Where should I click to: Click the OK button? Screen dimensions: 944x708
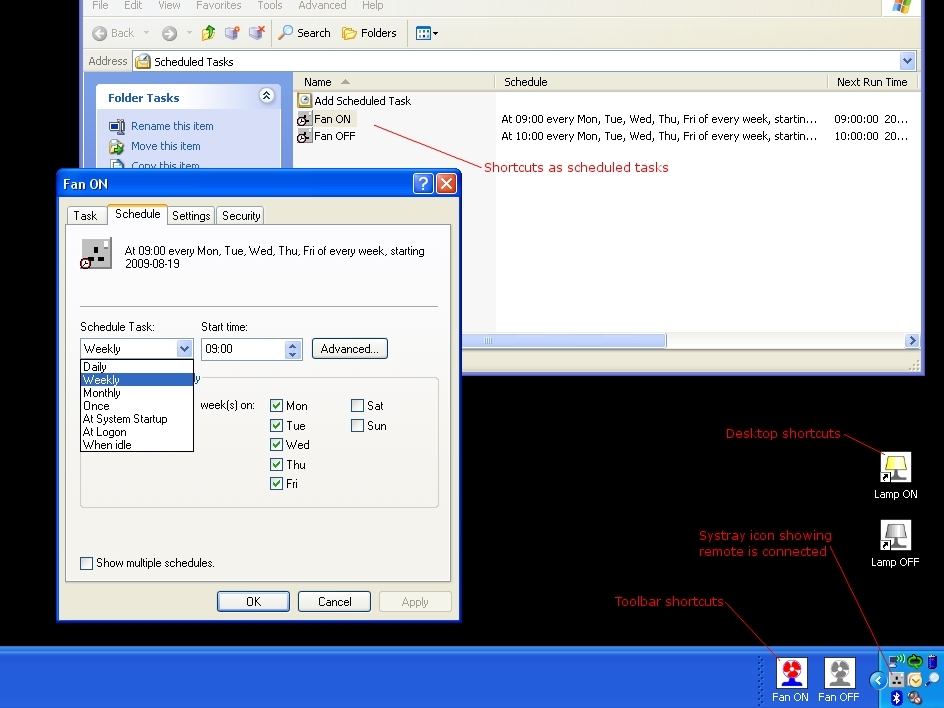(253, 601)
